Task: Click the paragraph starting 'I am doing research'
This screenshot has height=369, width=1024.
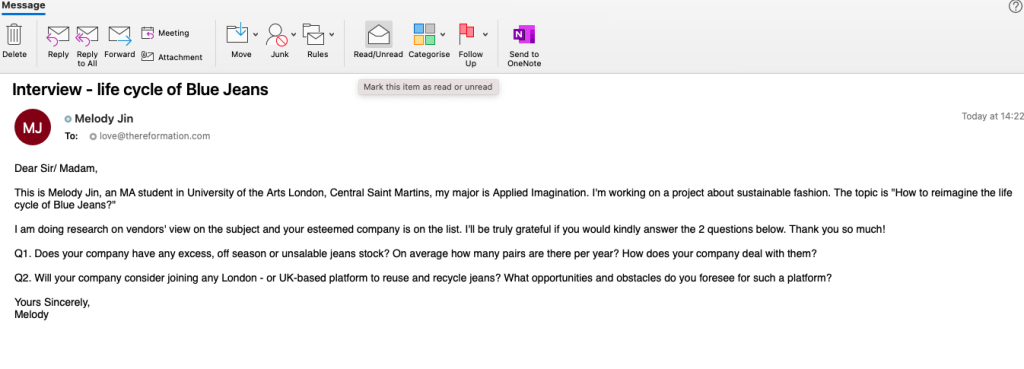Action: [x=450, y=230]
